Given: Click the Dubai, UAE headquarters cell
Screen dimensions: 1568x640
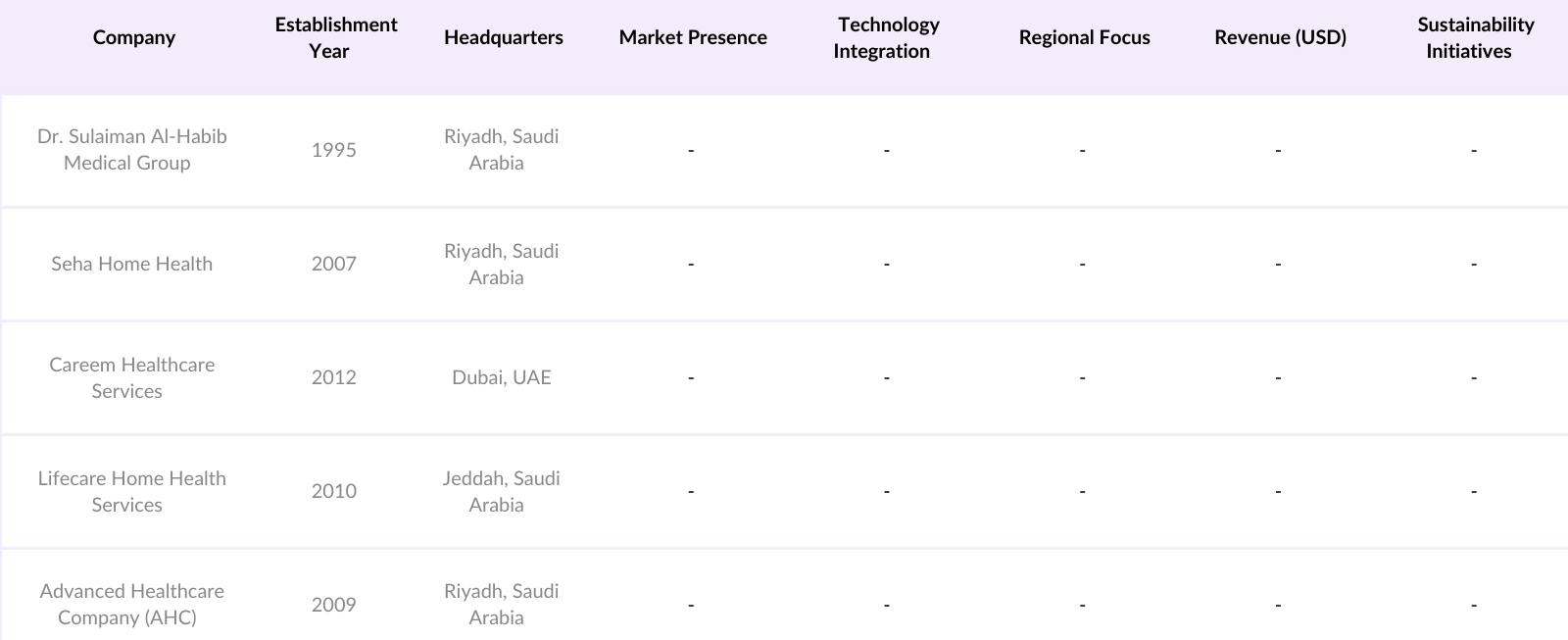Looking at the screenshot, I should [501, 377].
